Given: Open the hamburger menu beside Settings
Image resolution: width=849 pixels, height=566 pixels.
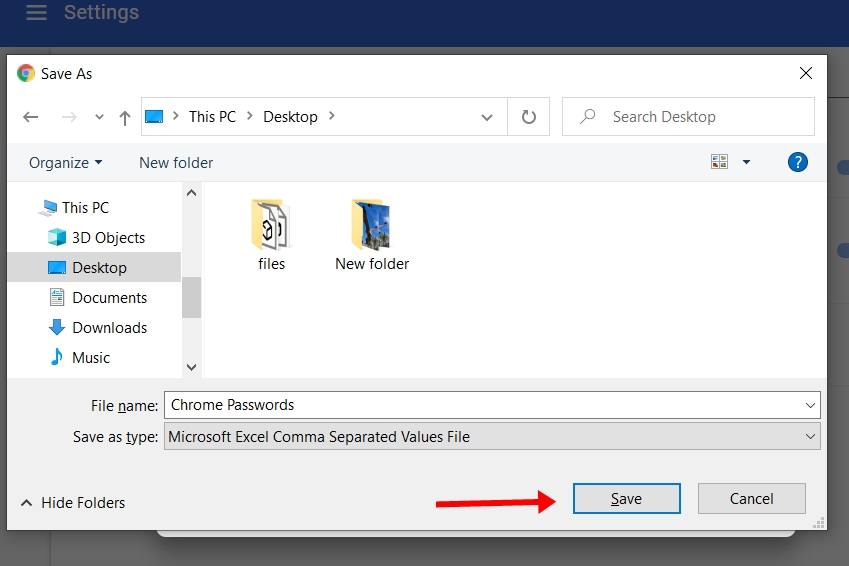Looking at the screenshot, I should 36,13.
